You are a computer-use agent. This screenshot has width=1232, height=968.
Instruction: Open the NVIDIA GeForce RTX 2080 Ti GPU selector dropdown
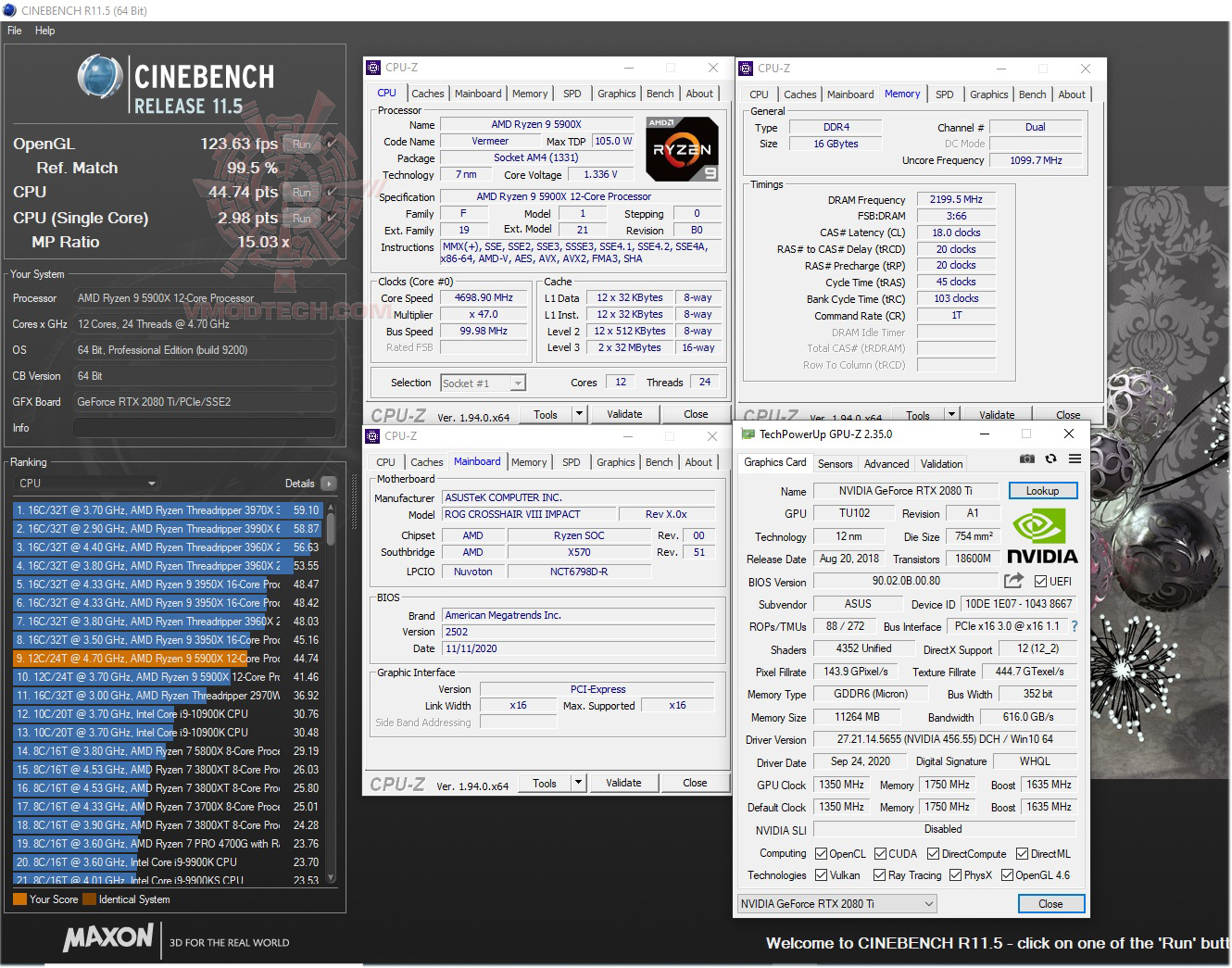pos(837,903)
